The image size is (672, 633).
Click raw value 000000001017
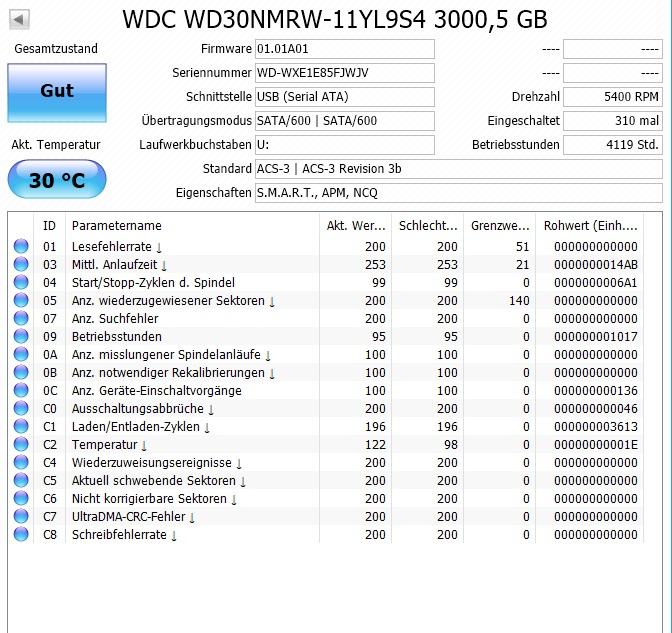(x=596, y=336)
